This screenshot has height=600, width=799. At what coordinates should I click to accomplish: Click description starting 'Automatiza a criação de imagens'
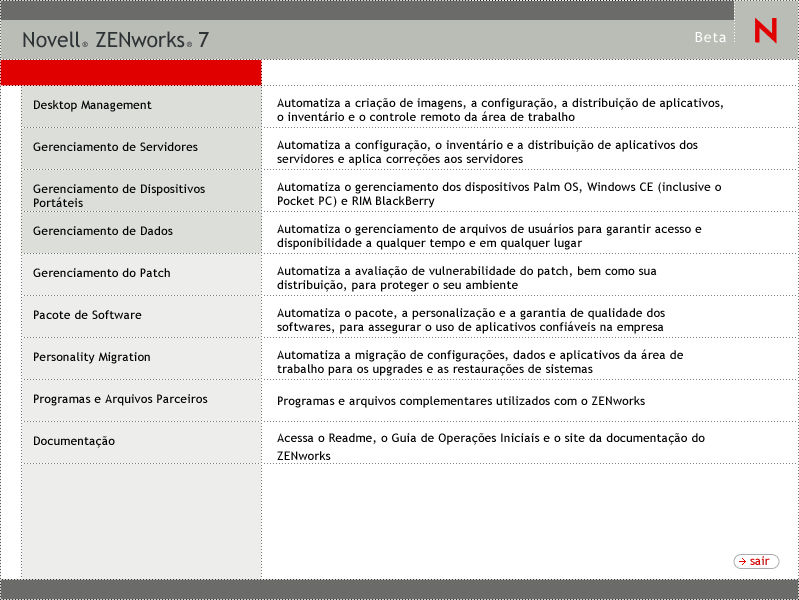point(500,110)
